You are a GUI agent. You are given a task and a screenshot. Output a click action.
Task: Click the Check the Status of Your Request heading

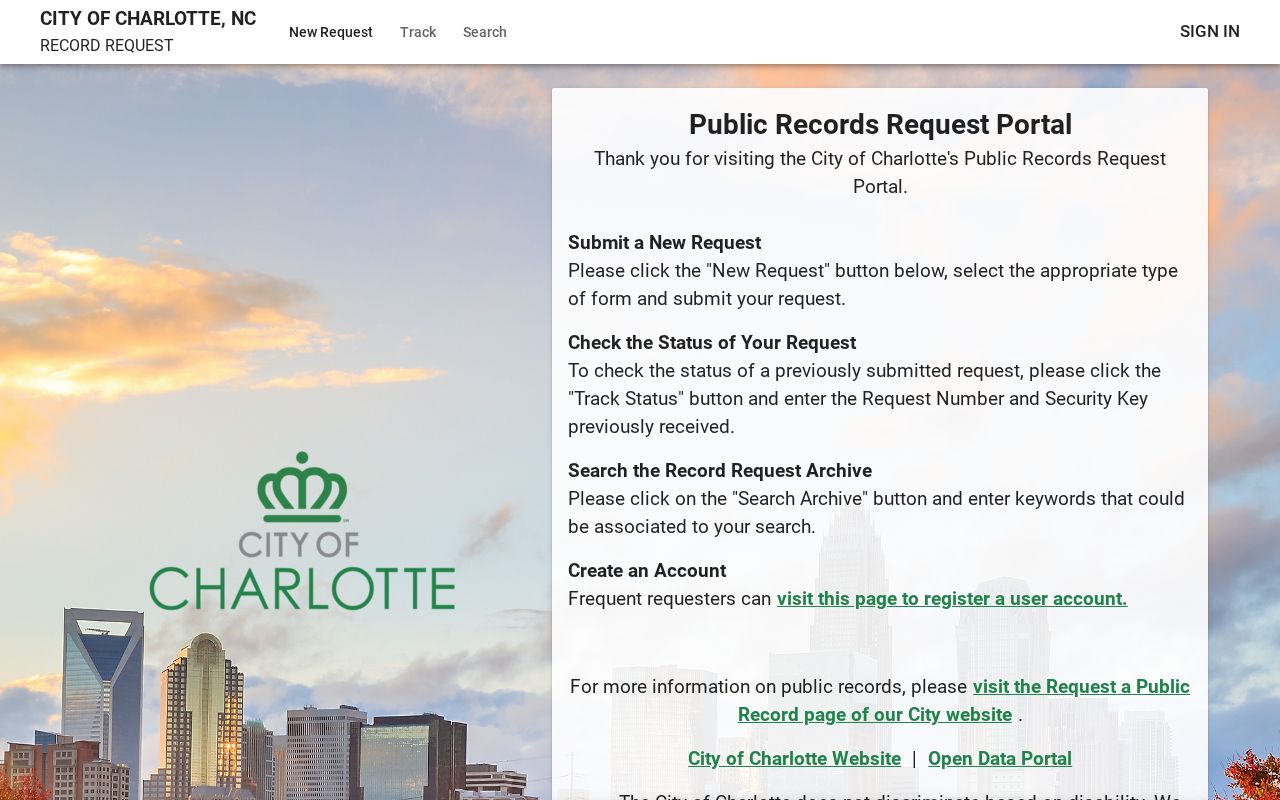(712, 342)
